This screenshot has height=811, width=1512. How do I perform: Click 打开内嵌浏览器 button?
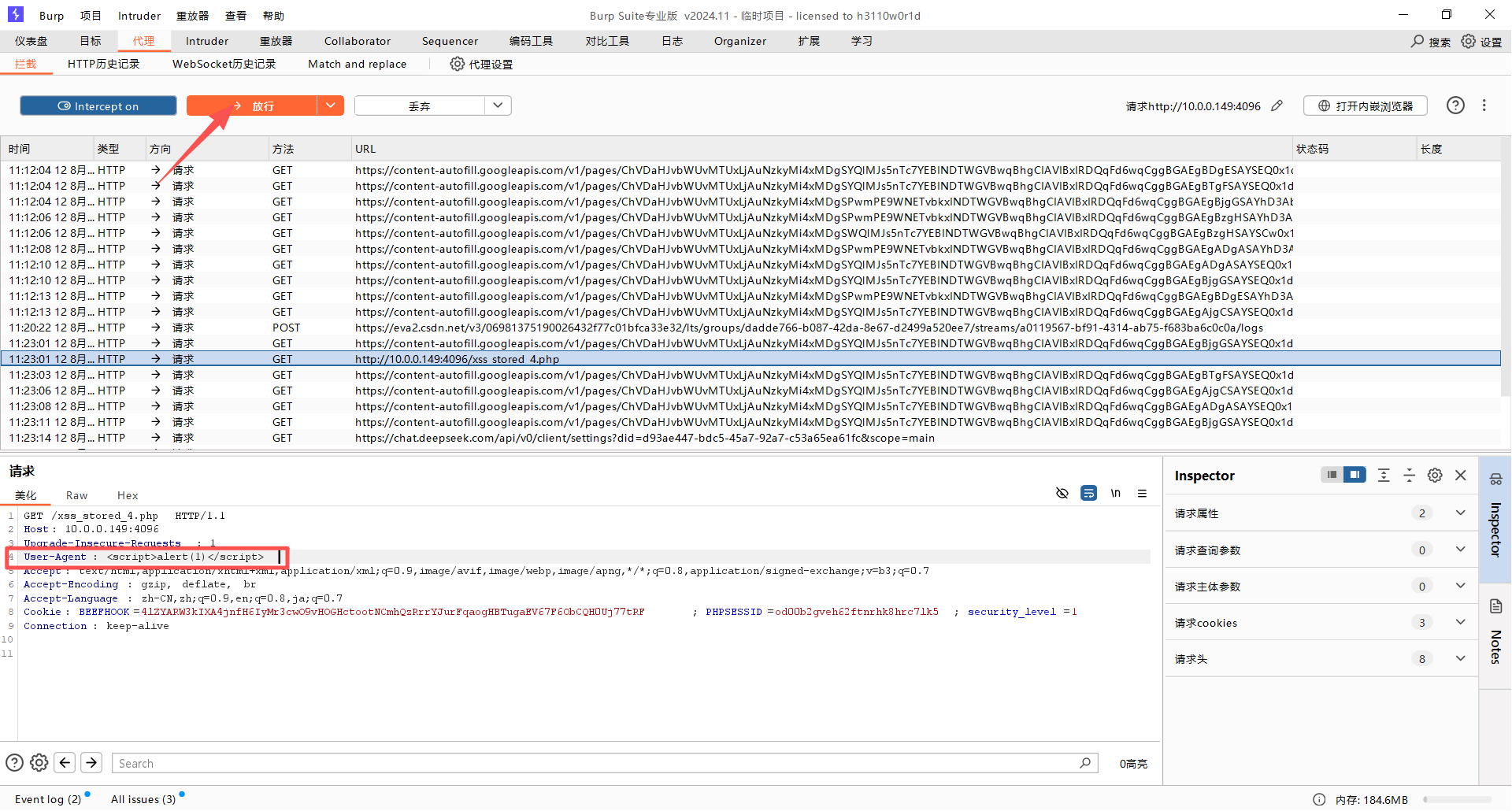(1366, 106)
